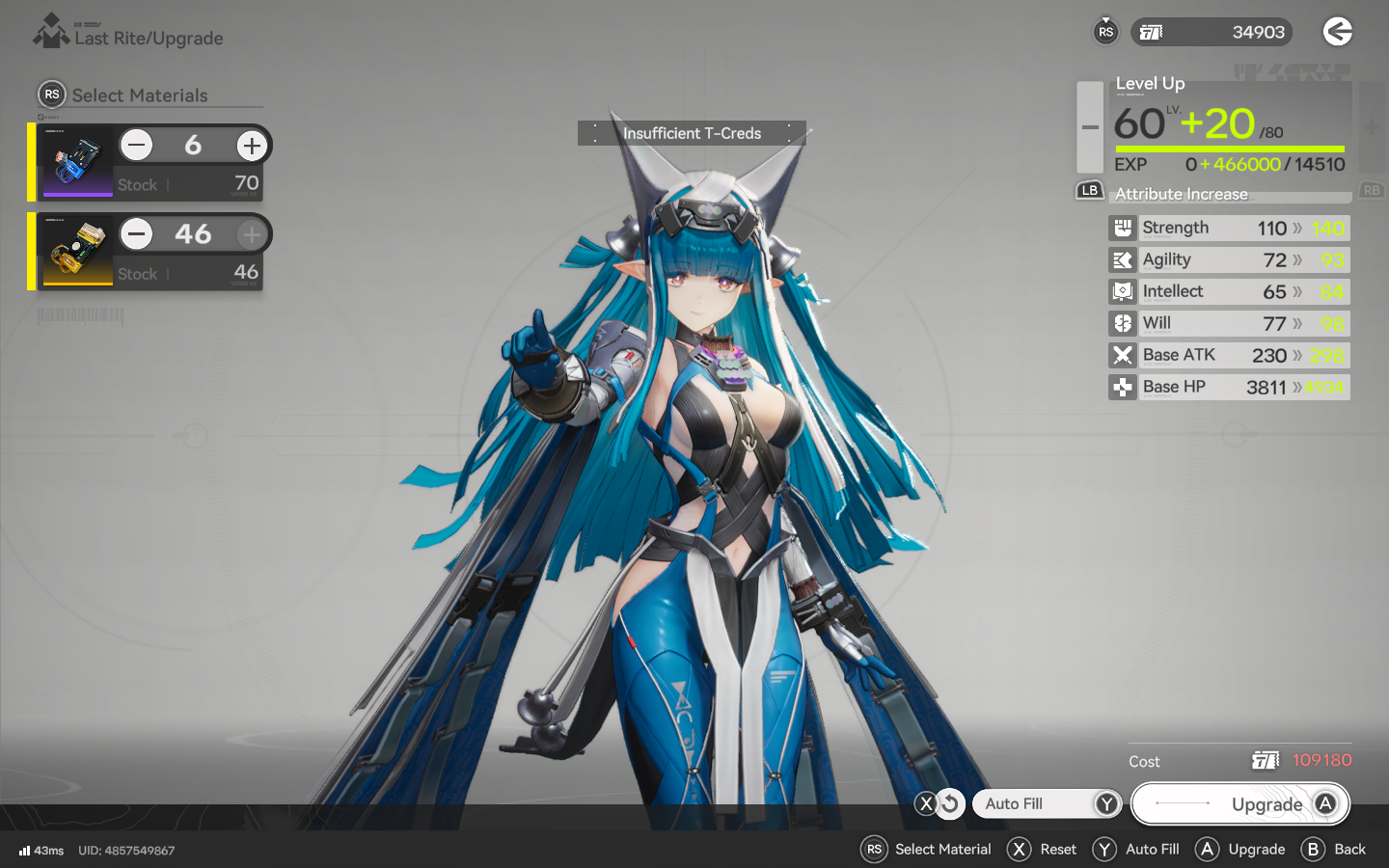Click the RS icon next to the T-Creds balance
The width and height of the screenshot is (1389, 868).
1105,32
